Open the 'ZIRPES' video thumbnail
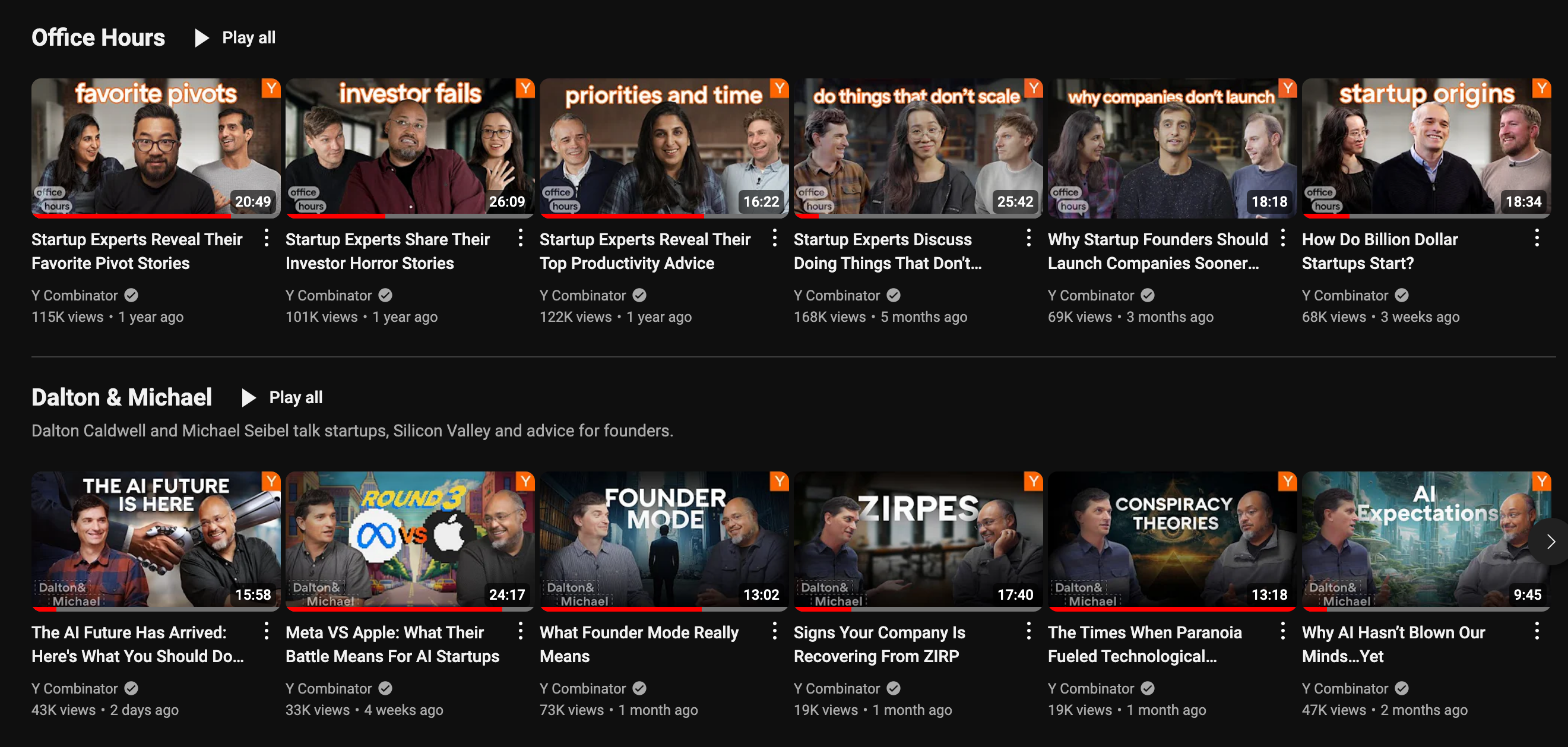Image resolution: width=1568 pixels, height=747 pixels. [918, 540]
